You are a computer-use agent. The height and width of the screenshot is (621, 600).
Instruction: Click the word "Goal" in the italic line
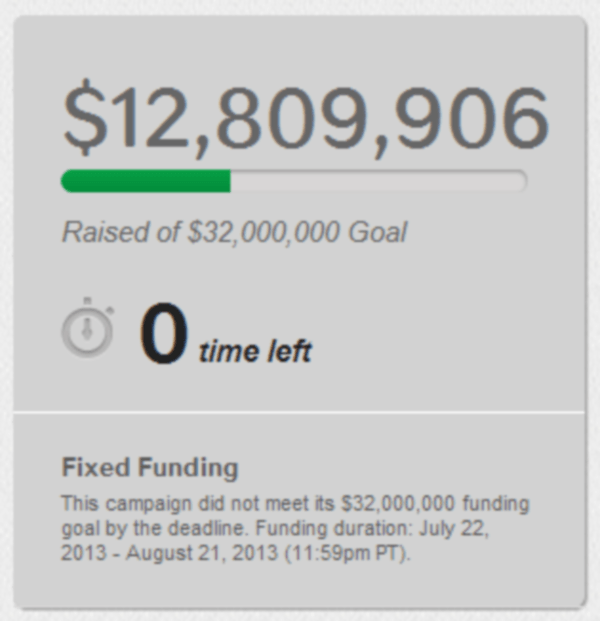(x=377, y=233)
